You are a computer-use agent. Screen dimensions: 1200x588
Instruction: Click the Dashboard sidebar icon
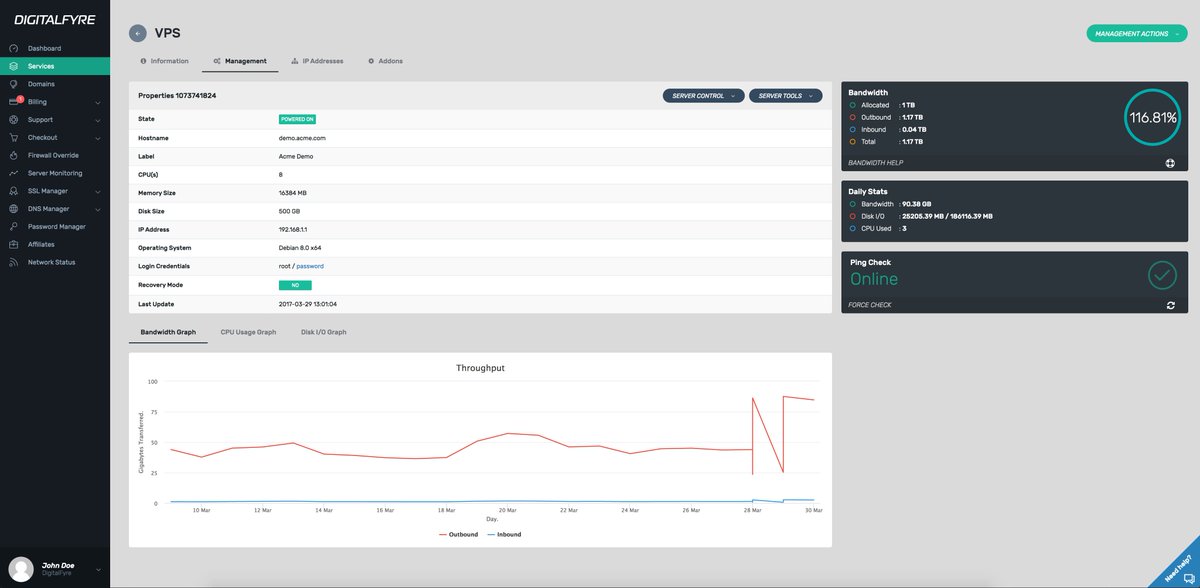tap(13, 48)
